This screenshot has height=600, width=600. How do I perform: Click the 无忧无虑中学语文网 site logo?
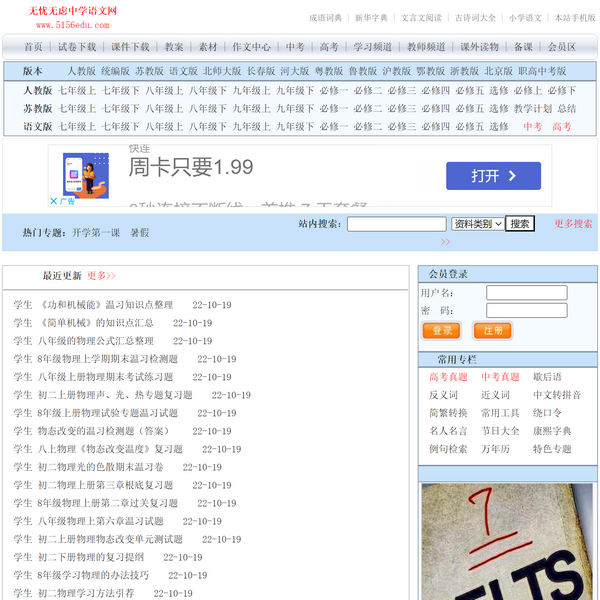click(72, 16)
